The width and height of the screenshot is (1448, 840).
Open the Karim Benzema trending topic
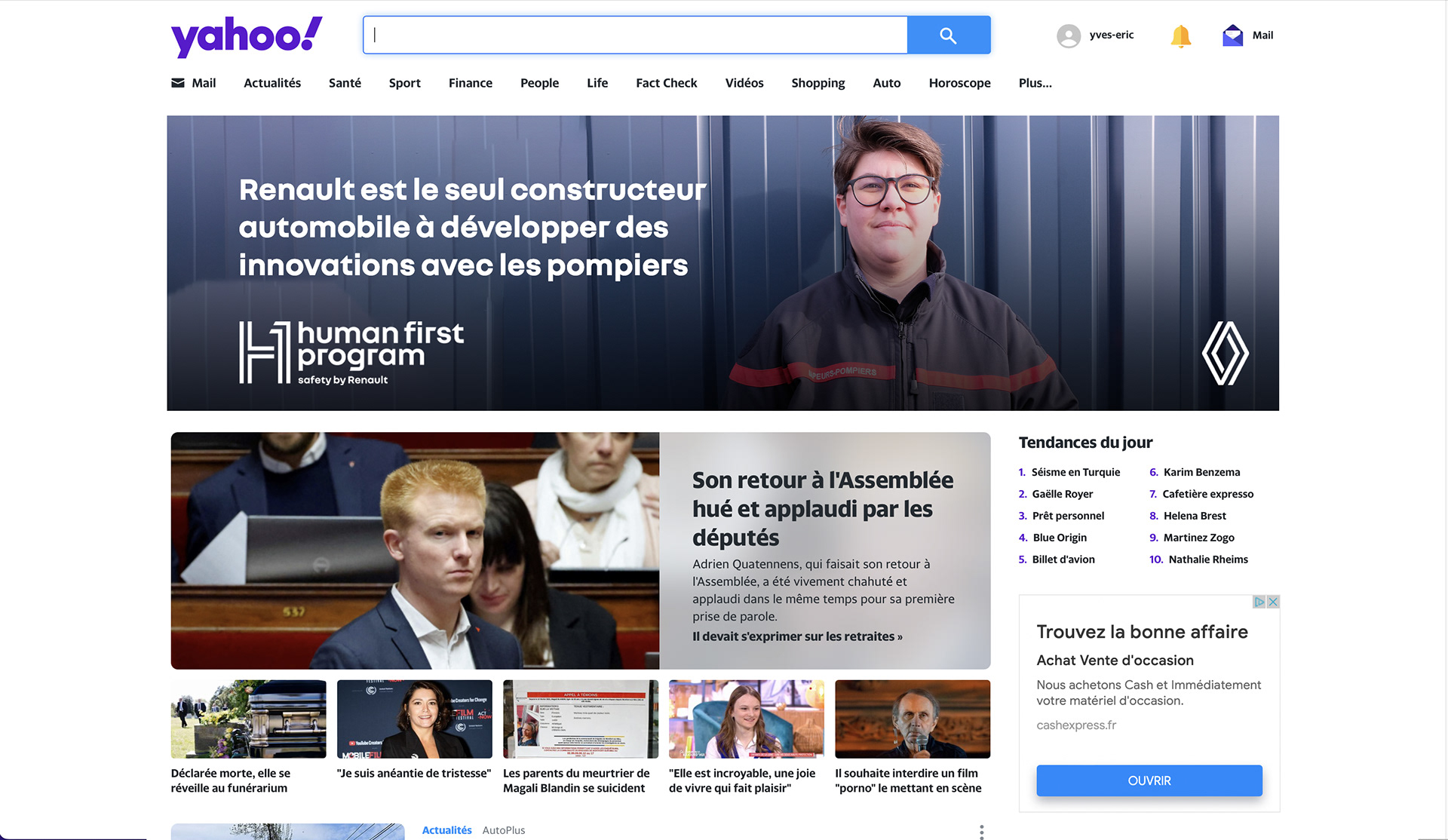1201,472
